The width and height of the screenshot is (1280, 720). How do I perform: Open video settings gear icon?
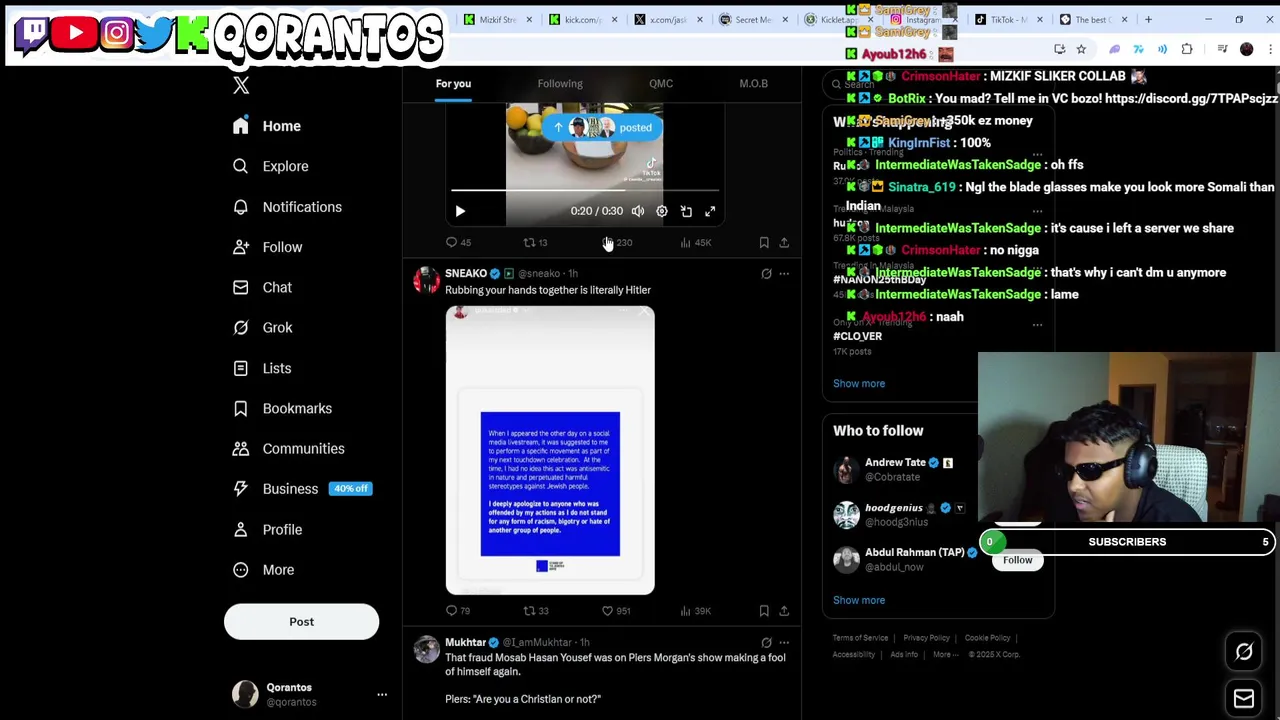click(662, 211)
